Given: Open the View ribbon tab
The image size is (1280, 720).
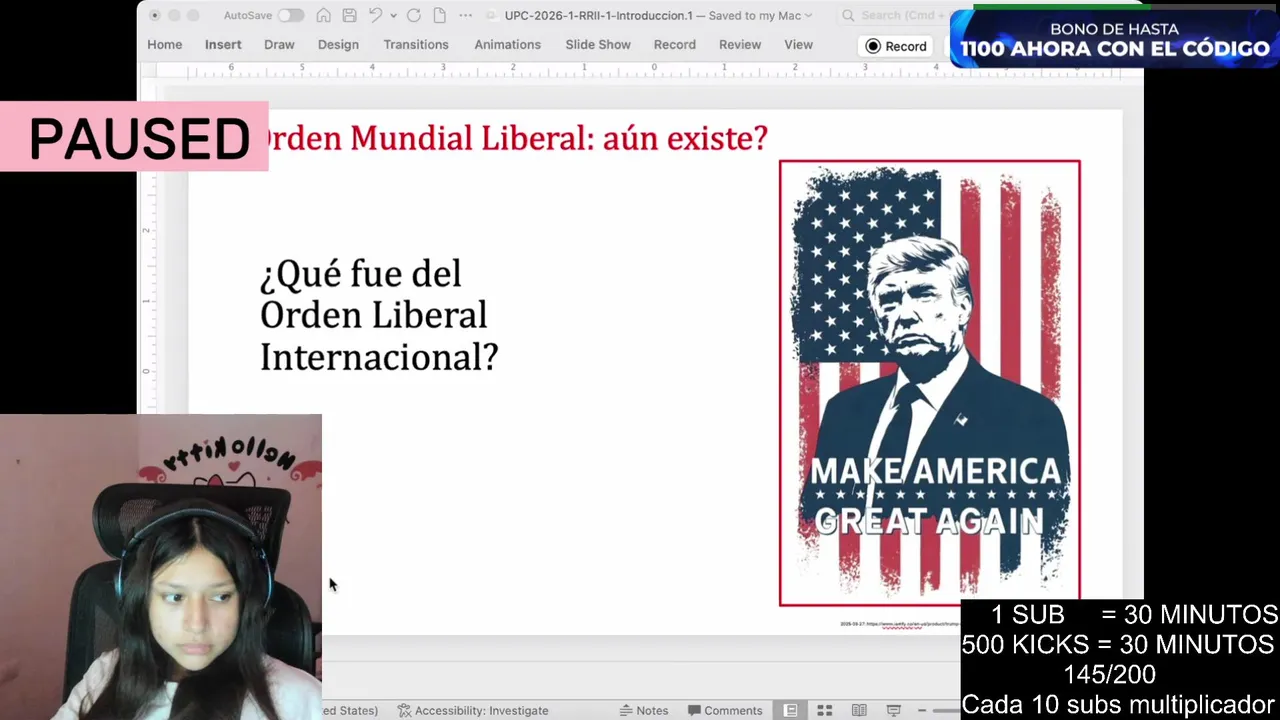Looking at the screenshot, I should [x=798, y=45].
